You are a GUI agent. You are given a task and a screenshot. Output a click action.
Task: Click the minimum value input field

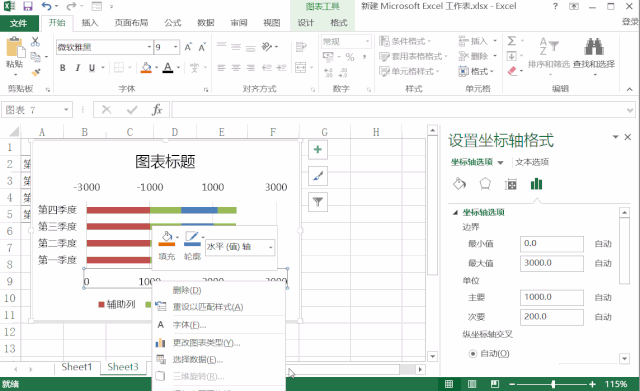pyautogui.click(x=552, y=244)
